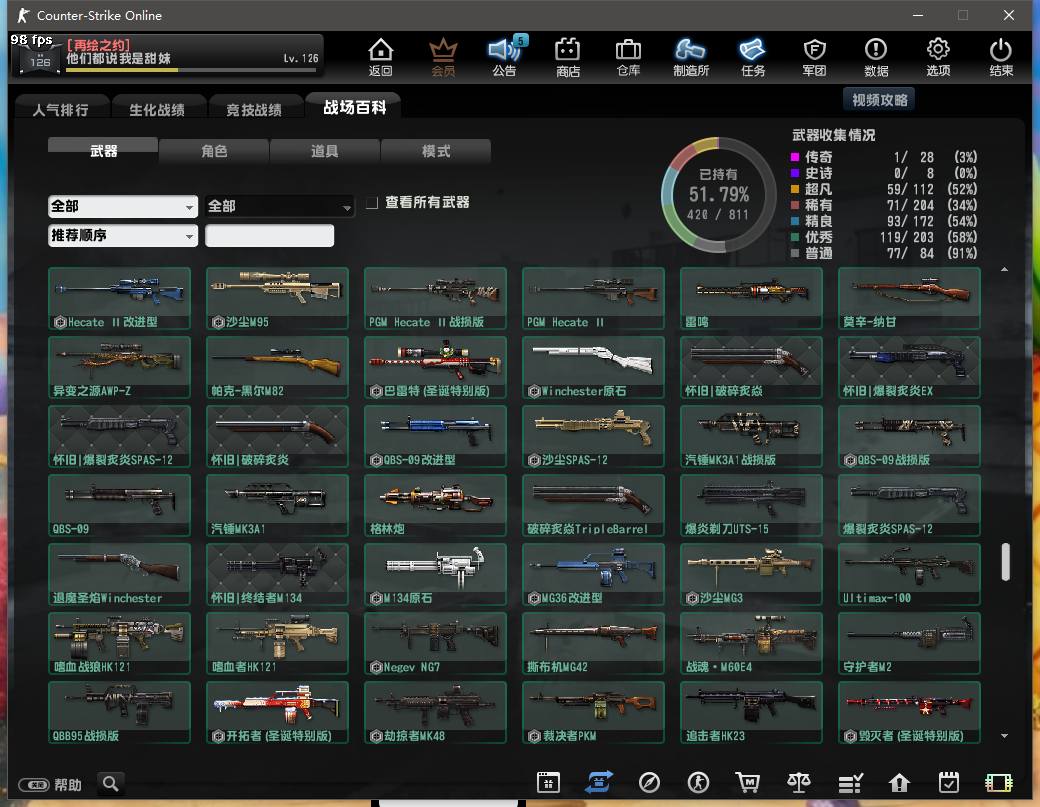1040x807 pixels.
Task: Open the 仓库 inventory briefcase icon
Action: [x=628, y=56]
